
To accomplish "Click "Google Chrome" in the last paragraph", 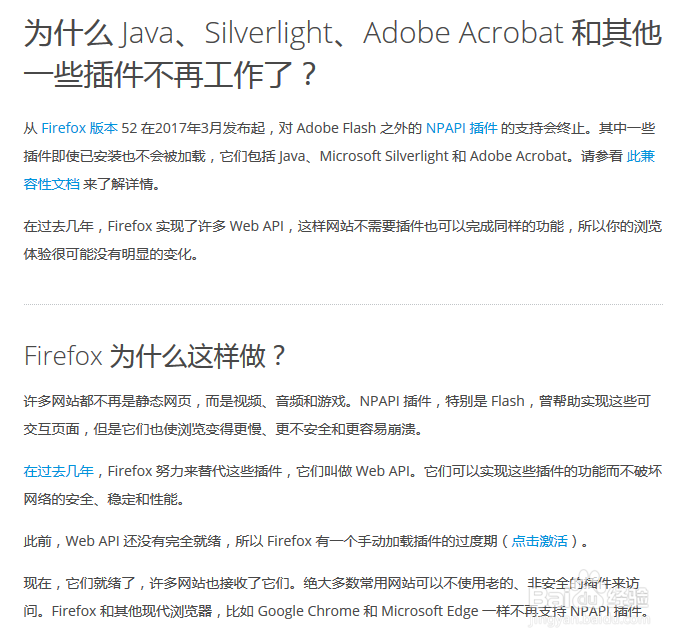I will (308, 612).
